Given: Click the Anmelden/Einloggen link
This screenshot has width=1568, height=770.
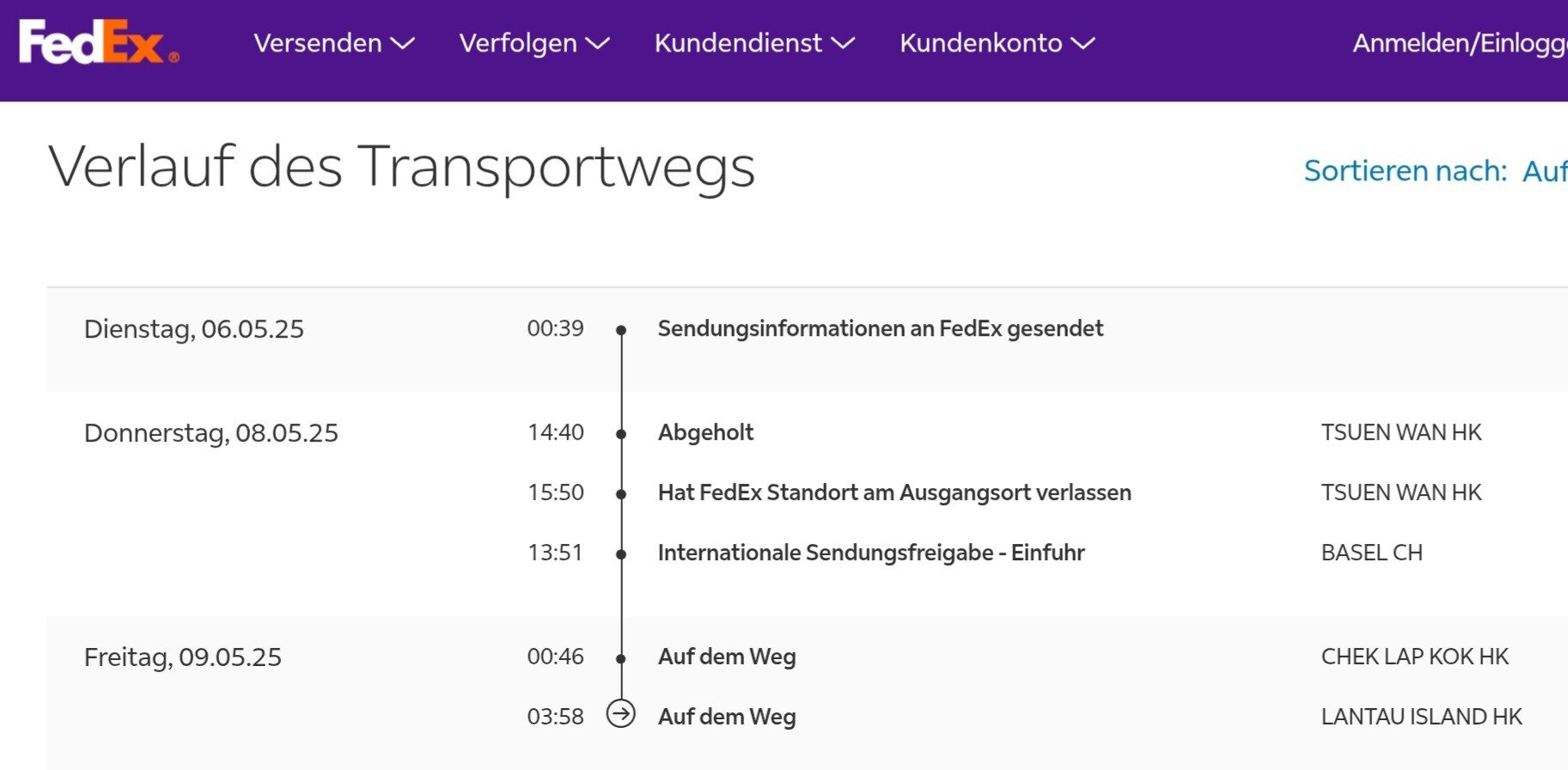Looking at the screenshot, I should tap(1459, 43).
